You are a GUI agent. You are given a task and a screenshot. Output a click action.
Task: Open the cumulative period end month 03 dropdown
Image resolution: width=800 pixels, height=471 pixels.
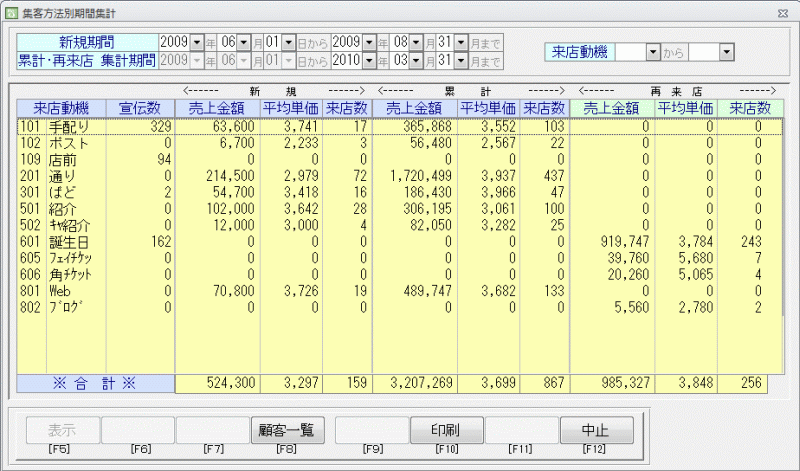click(x=416, y=61)
